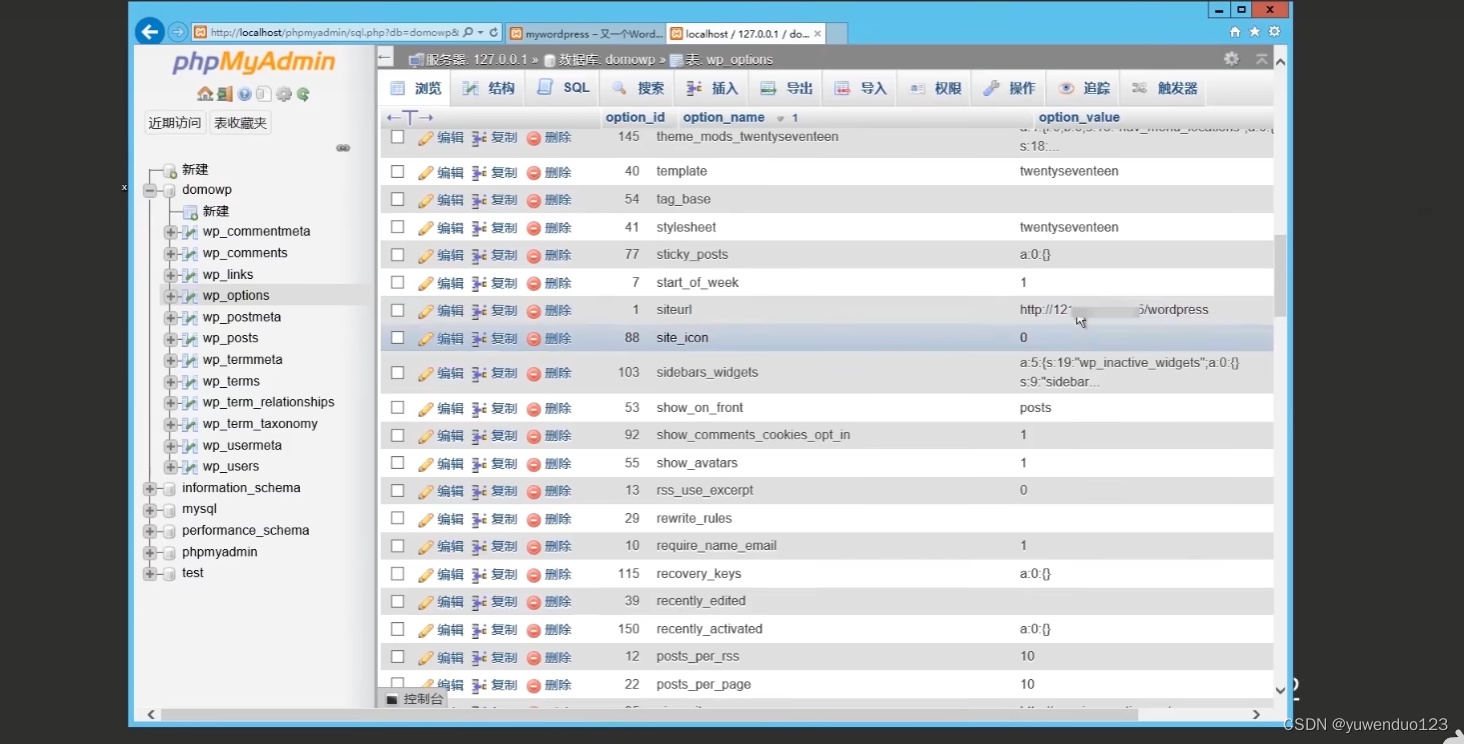Click browser back arrow button
1464x744 pixels.
(150, 32)
